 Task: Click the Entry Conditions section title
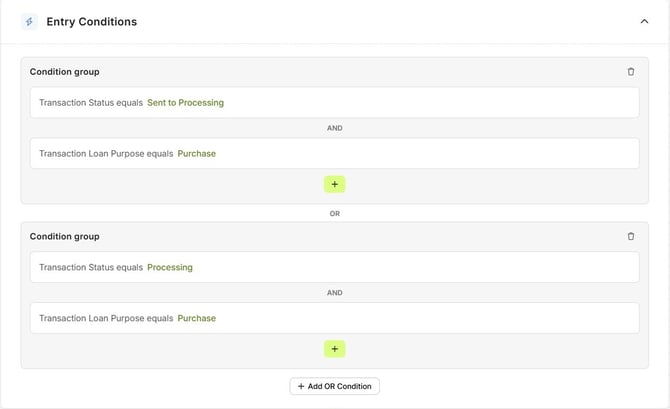92,21
